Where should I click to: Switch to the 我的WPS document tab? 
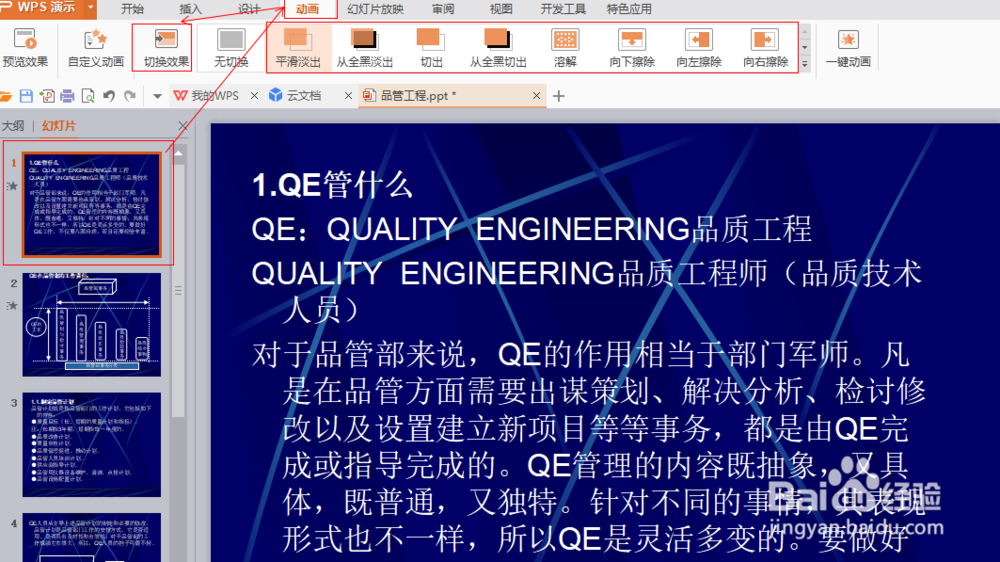point(215,96)
